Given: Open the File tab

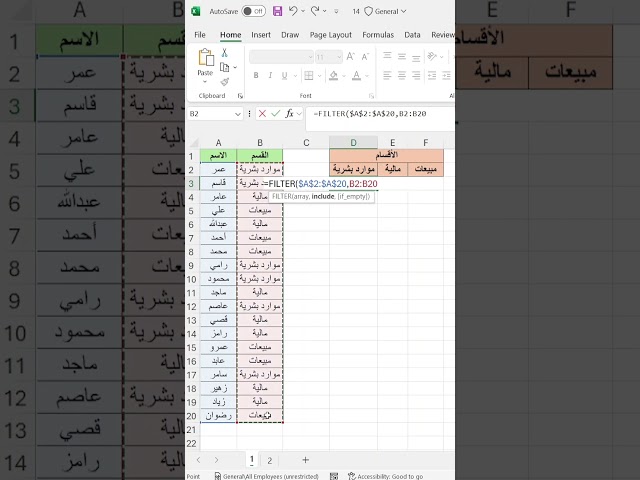Looking at the screenshot, I should click(x=200, y=35).
